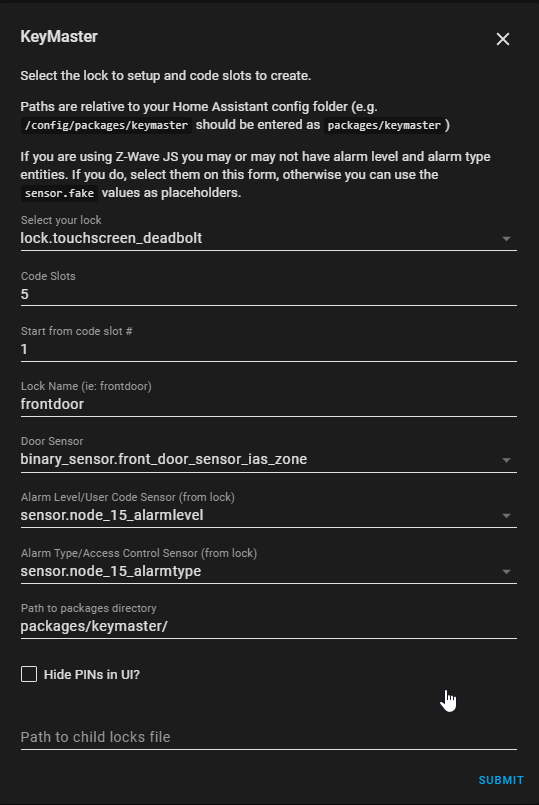
Task: Click the KeyMaster dialog title
Action: [x=59, y=36]
